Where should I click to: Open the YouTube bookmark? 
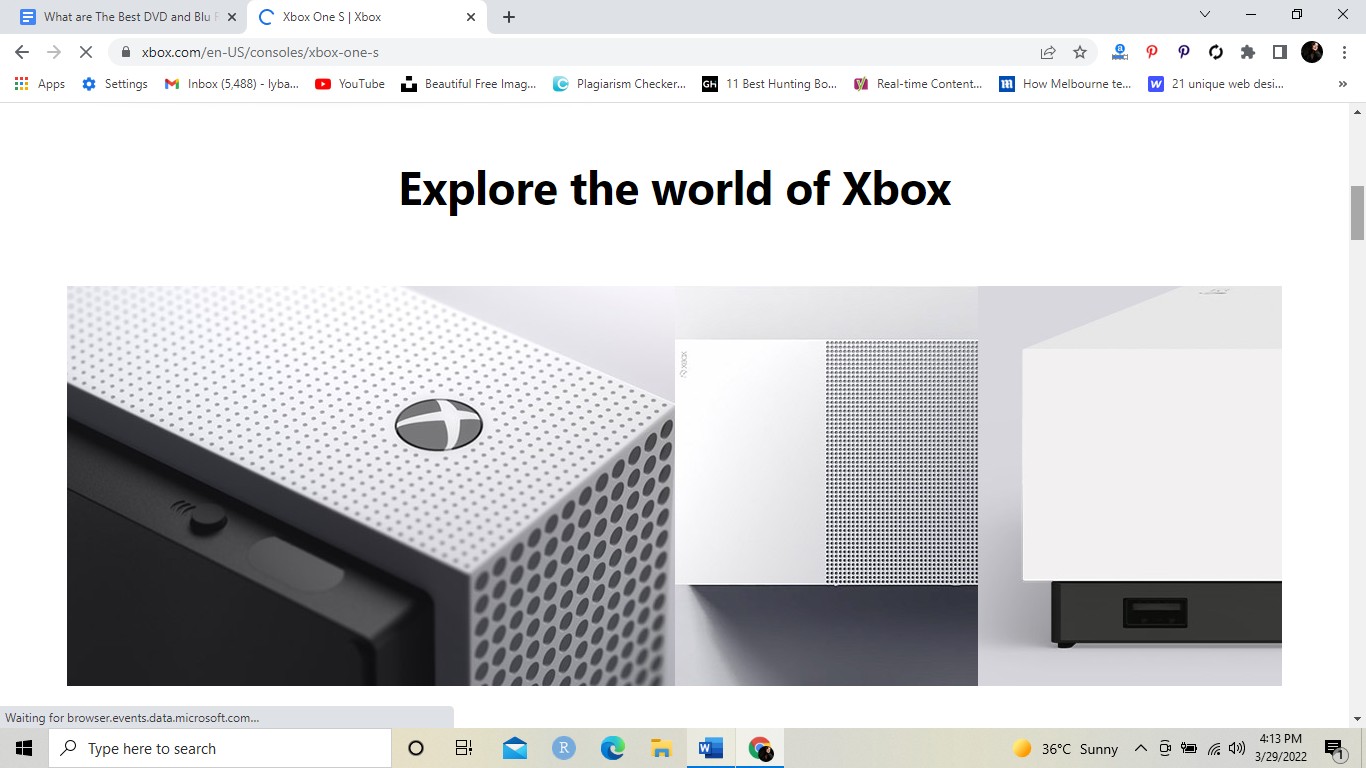coord(350,84)
